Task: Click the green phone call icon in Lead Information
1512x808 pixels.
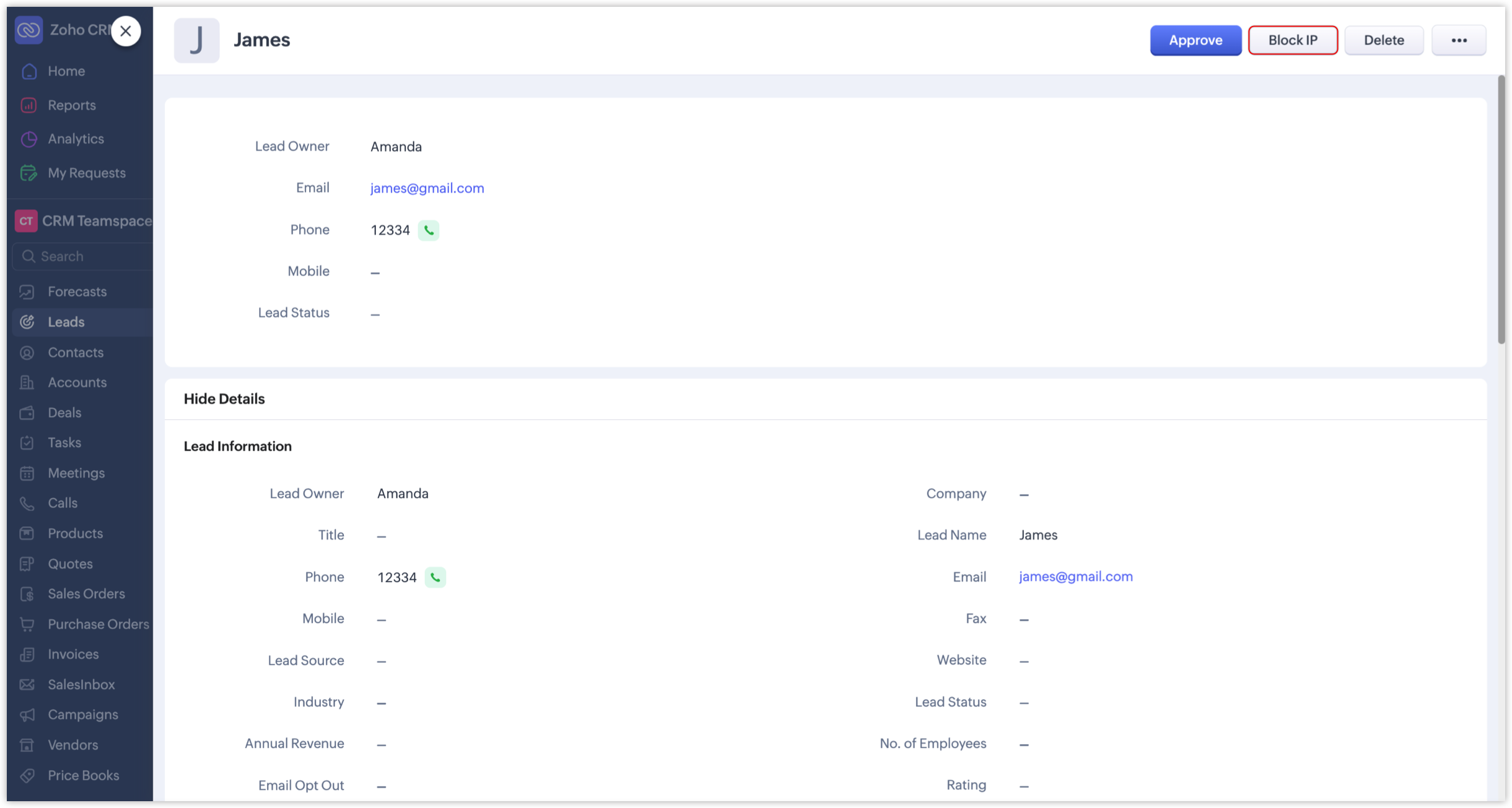Action: [435, 577]
